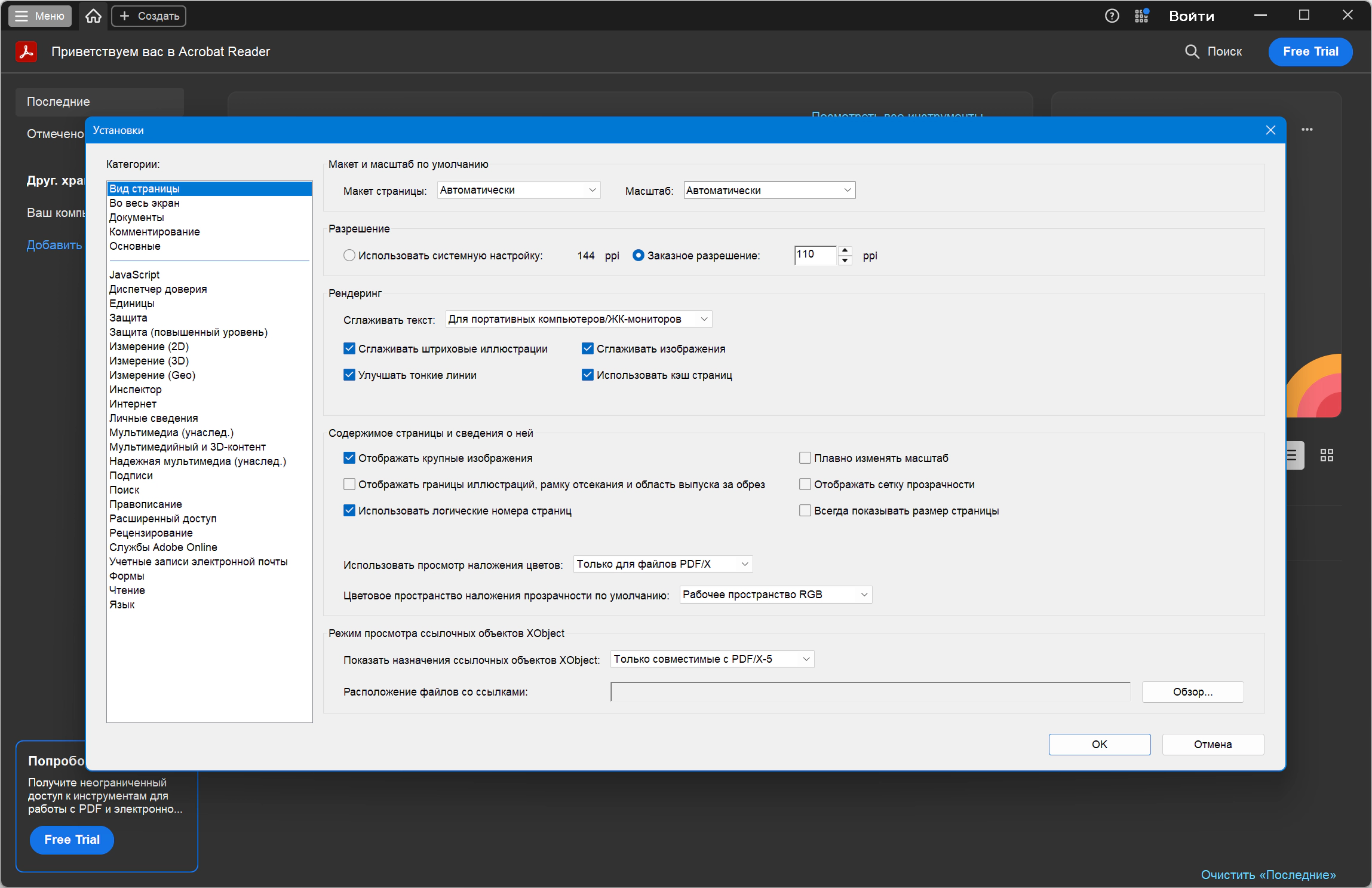Screen dimensions: 1372x888
Task: Select Язык category
Action: point(209,605)
